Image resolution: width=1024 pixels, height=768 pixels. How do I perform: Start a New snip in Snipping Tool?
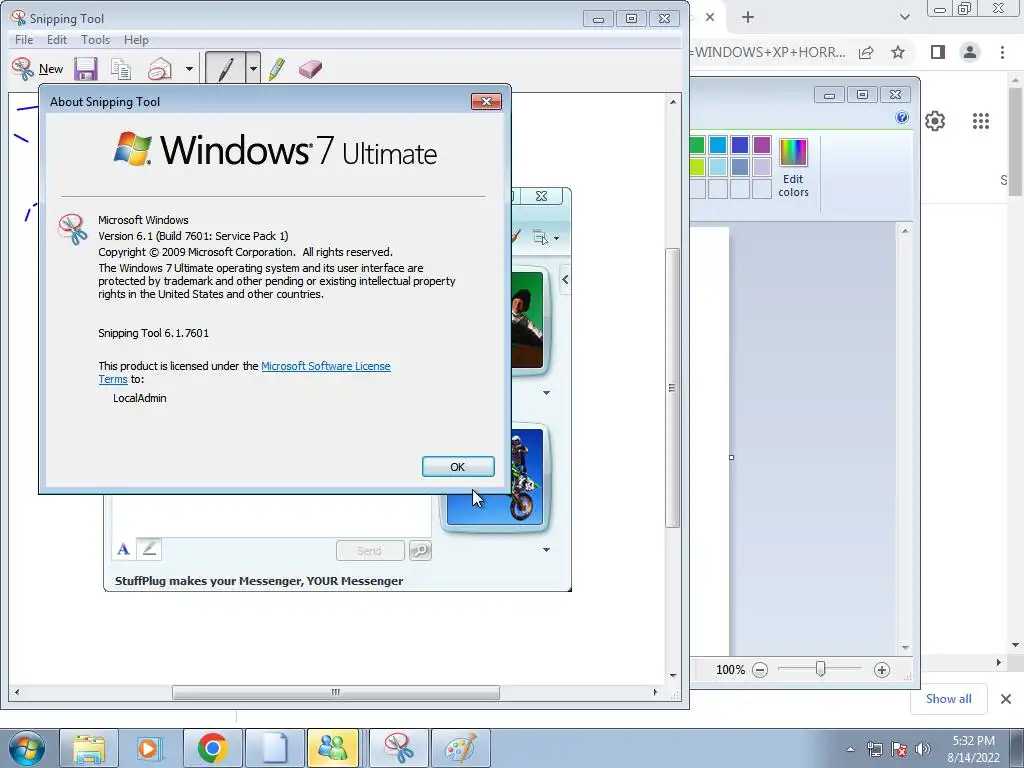[x=37, y=69]
